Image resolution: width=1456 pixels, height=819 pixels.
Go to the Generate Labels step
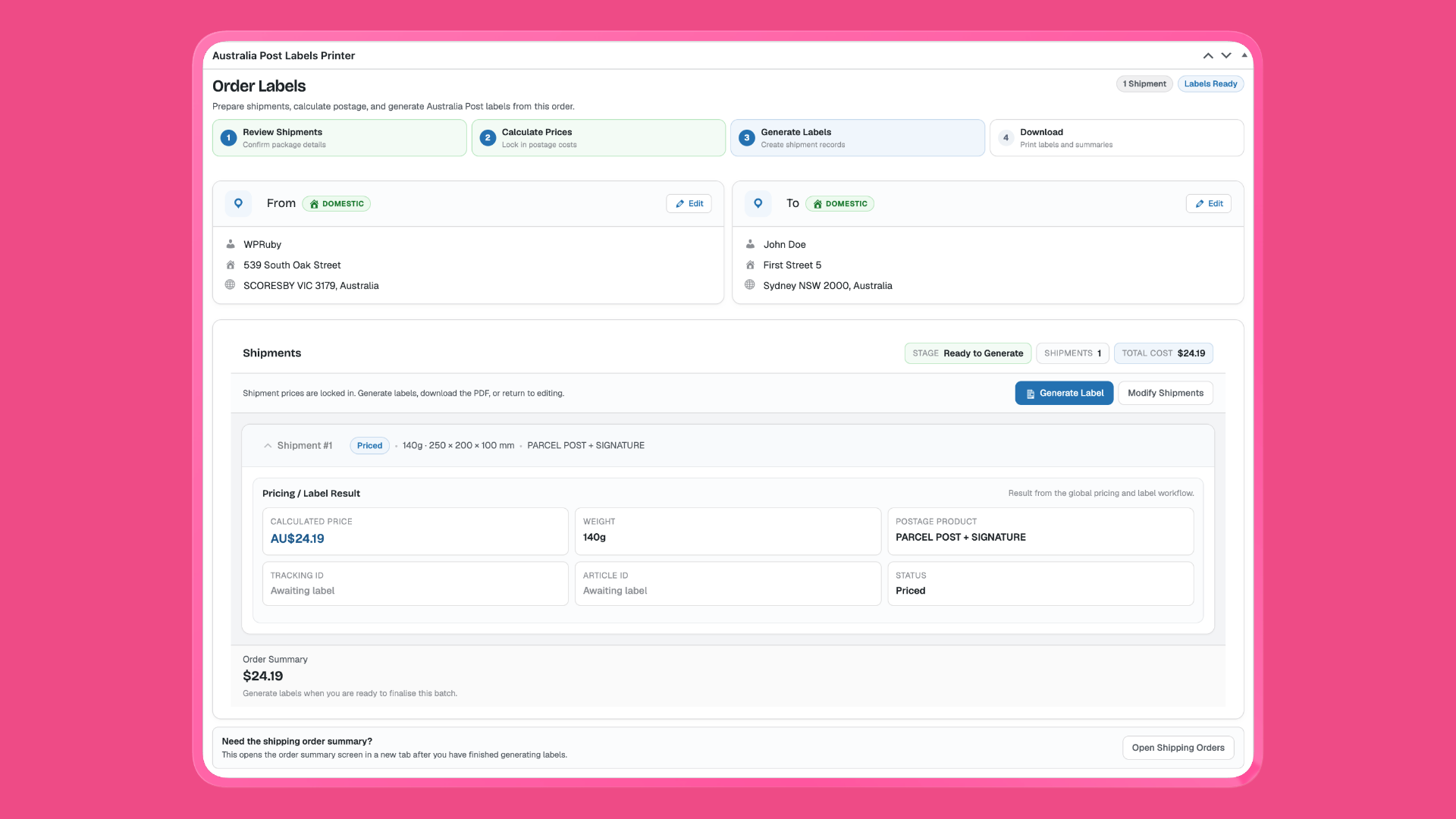click(x=858, y=138)
